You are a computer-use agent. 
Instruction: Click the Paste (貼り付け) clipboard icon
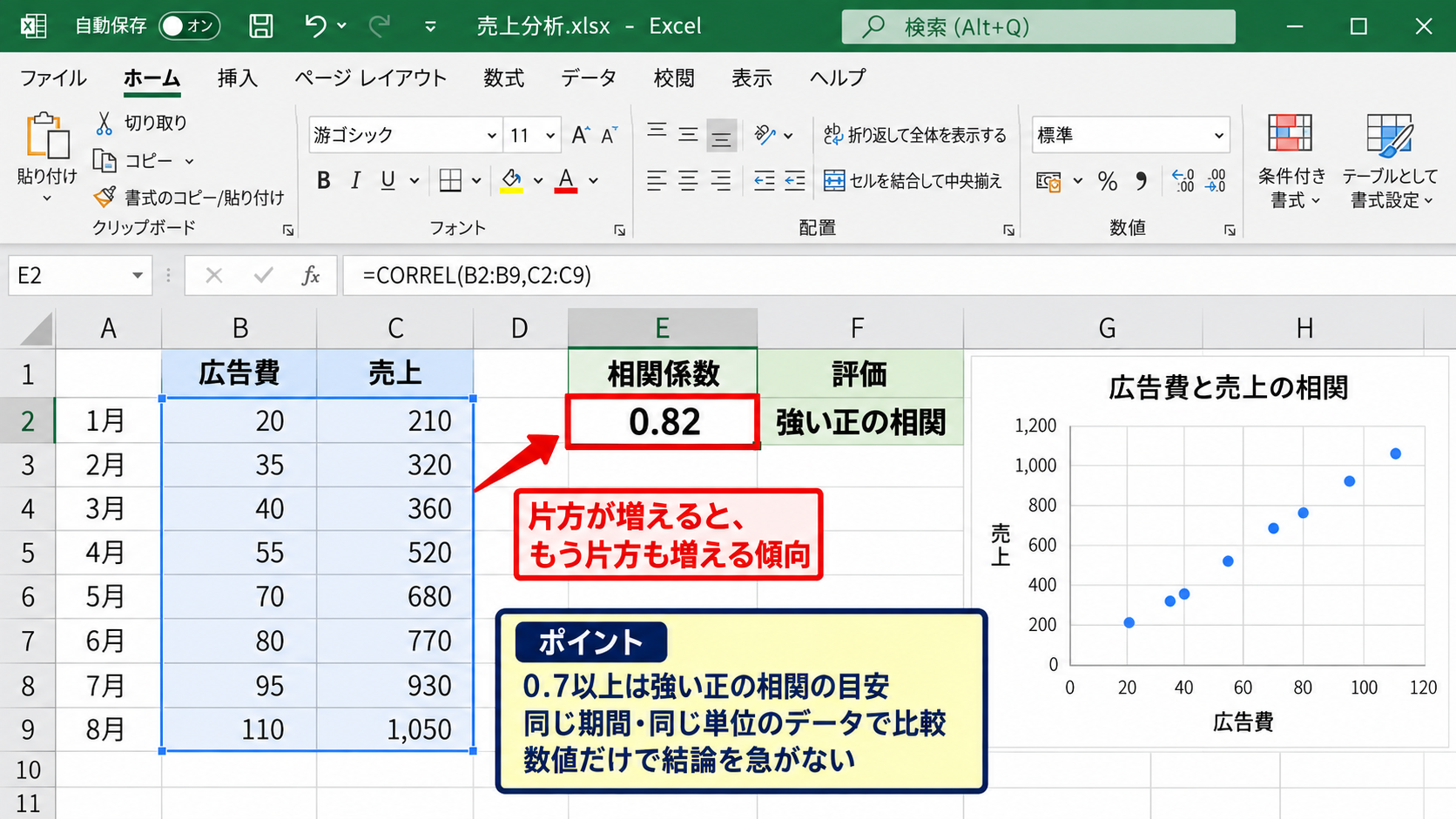point(48,137)
